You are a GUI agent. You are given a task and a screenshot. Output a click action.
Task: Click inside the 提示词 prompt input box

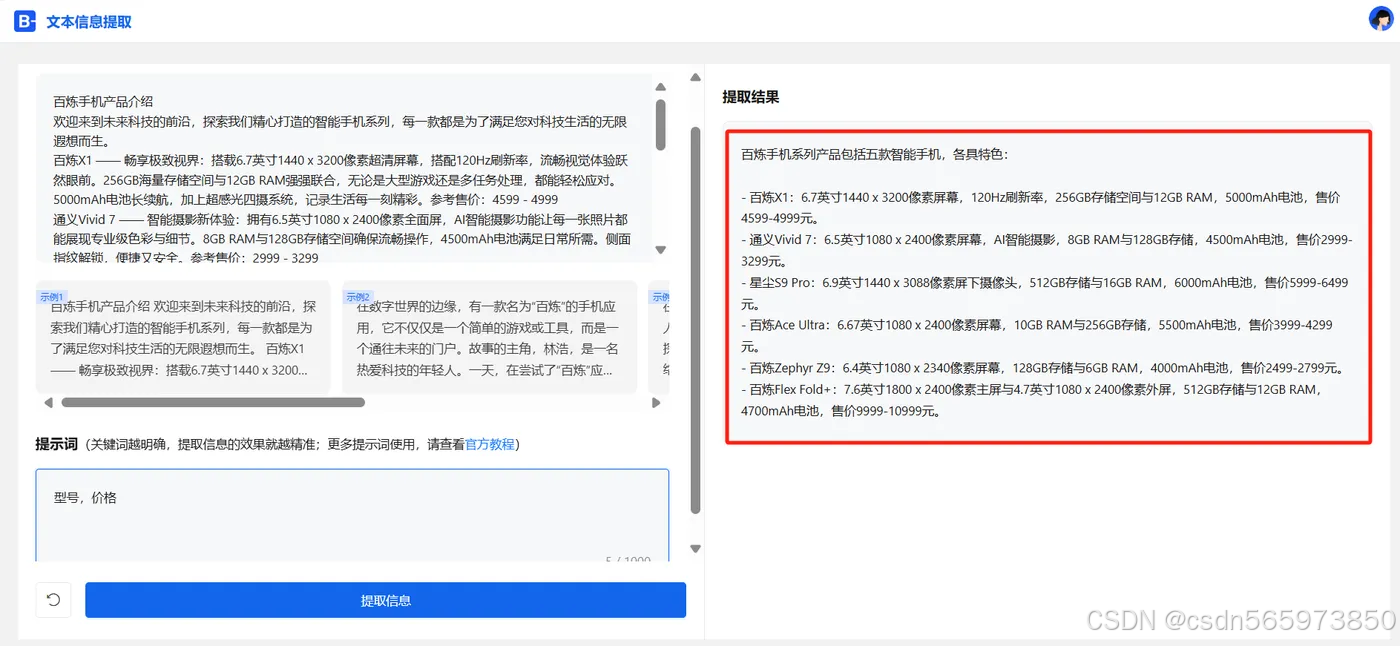coord(352,520)
